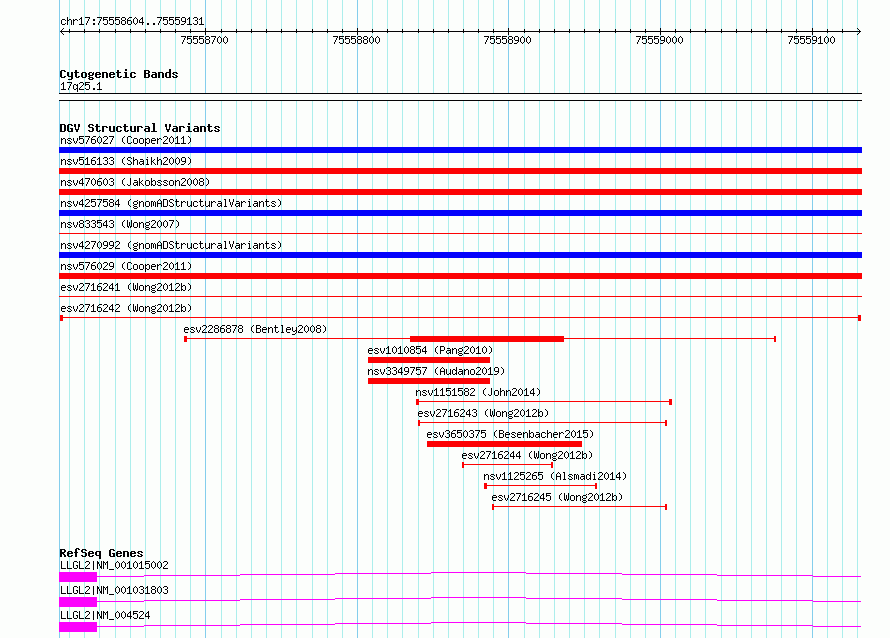Open esv2716245 (Wong2012b) variant label
The image size is (890, 638).
pos(557,497)
